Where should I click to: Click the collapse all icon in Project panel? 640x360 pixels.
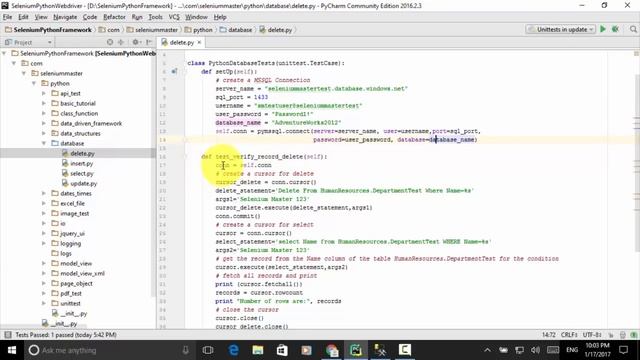point(121,42)
